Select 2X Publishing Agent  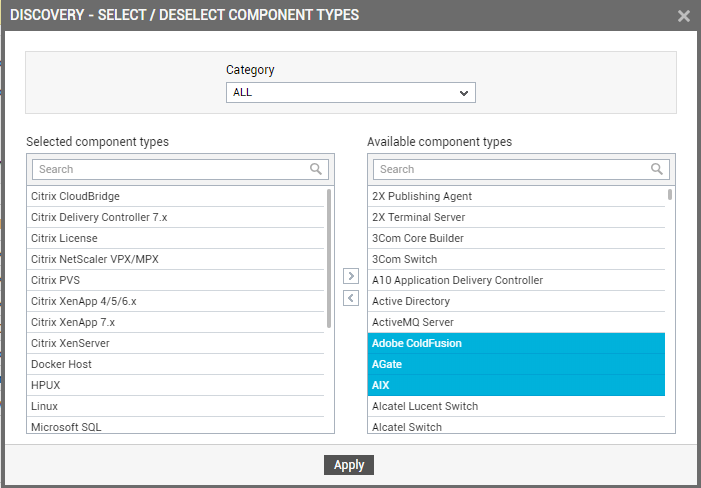click(x=516, y=196)
